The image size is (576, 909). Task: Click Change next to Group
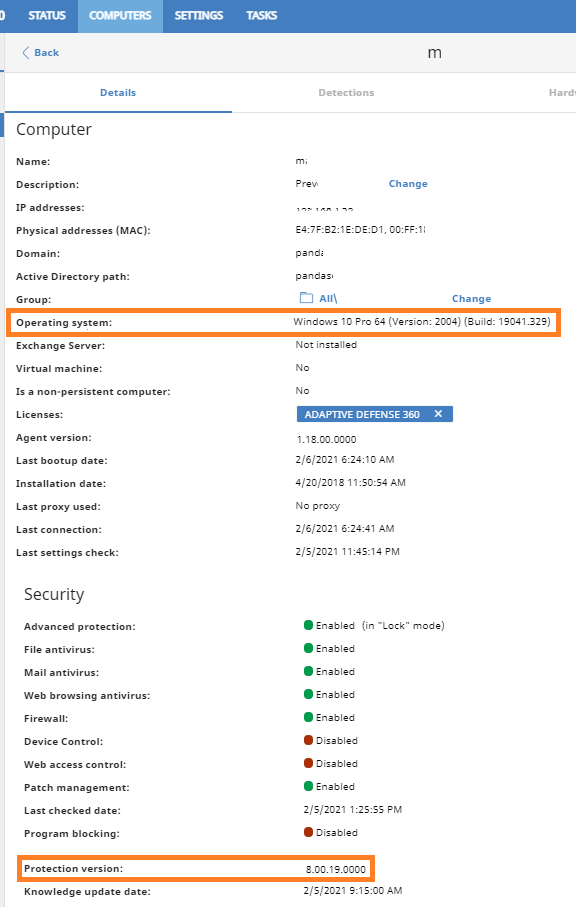click(471, 299)
